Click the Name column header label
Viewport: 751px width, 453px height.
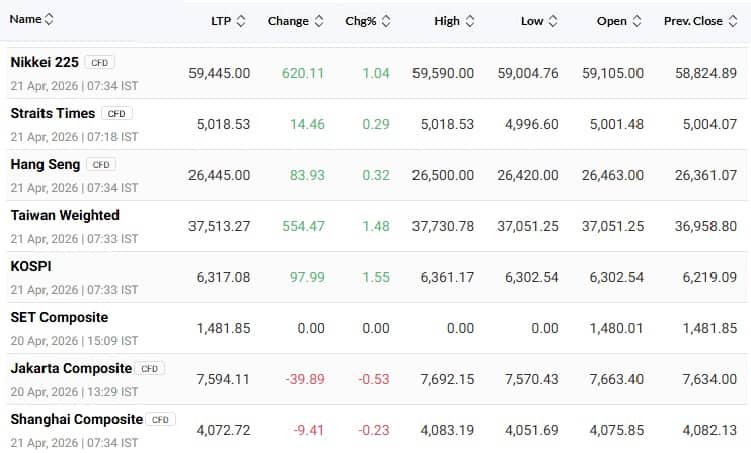(25, 19)
